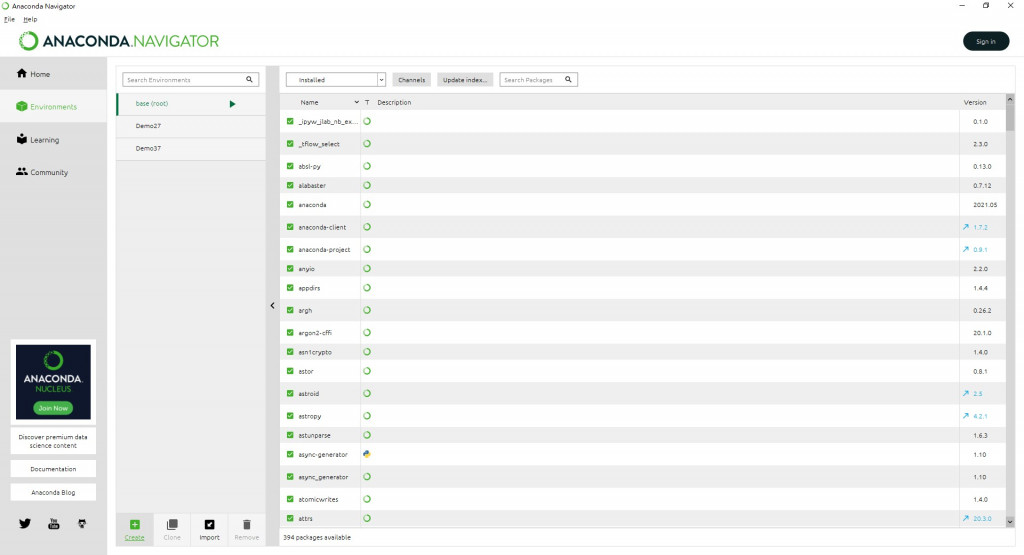The image size is (1024, 555).
Task: Open the Anaconda Blog link
Action: [x=53, y=492]
